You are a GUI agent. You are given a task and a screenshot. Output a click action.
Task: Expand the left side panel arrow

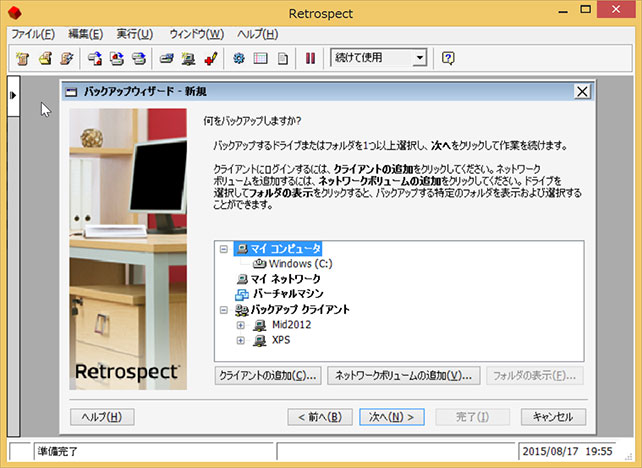coord(13,95)
